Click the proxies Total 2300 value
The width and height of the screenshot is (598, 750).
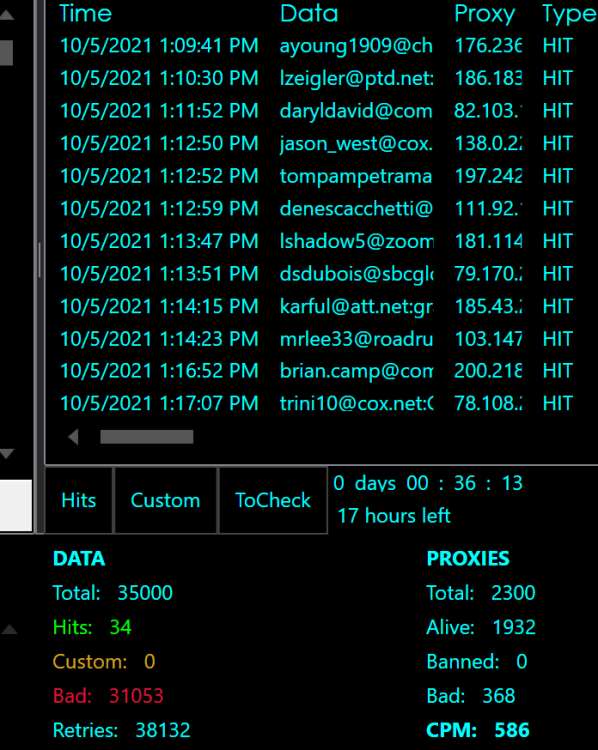click(513, 593)
